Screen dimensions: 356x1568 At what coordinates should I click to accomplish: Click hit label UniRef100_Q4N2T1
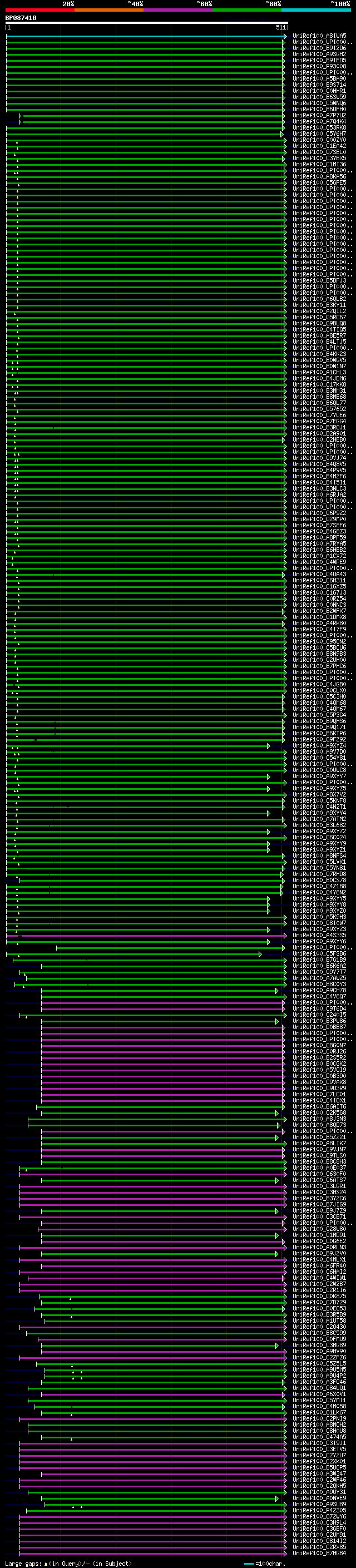[x=319, y=807]
